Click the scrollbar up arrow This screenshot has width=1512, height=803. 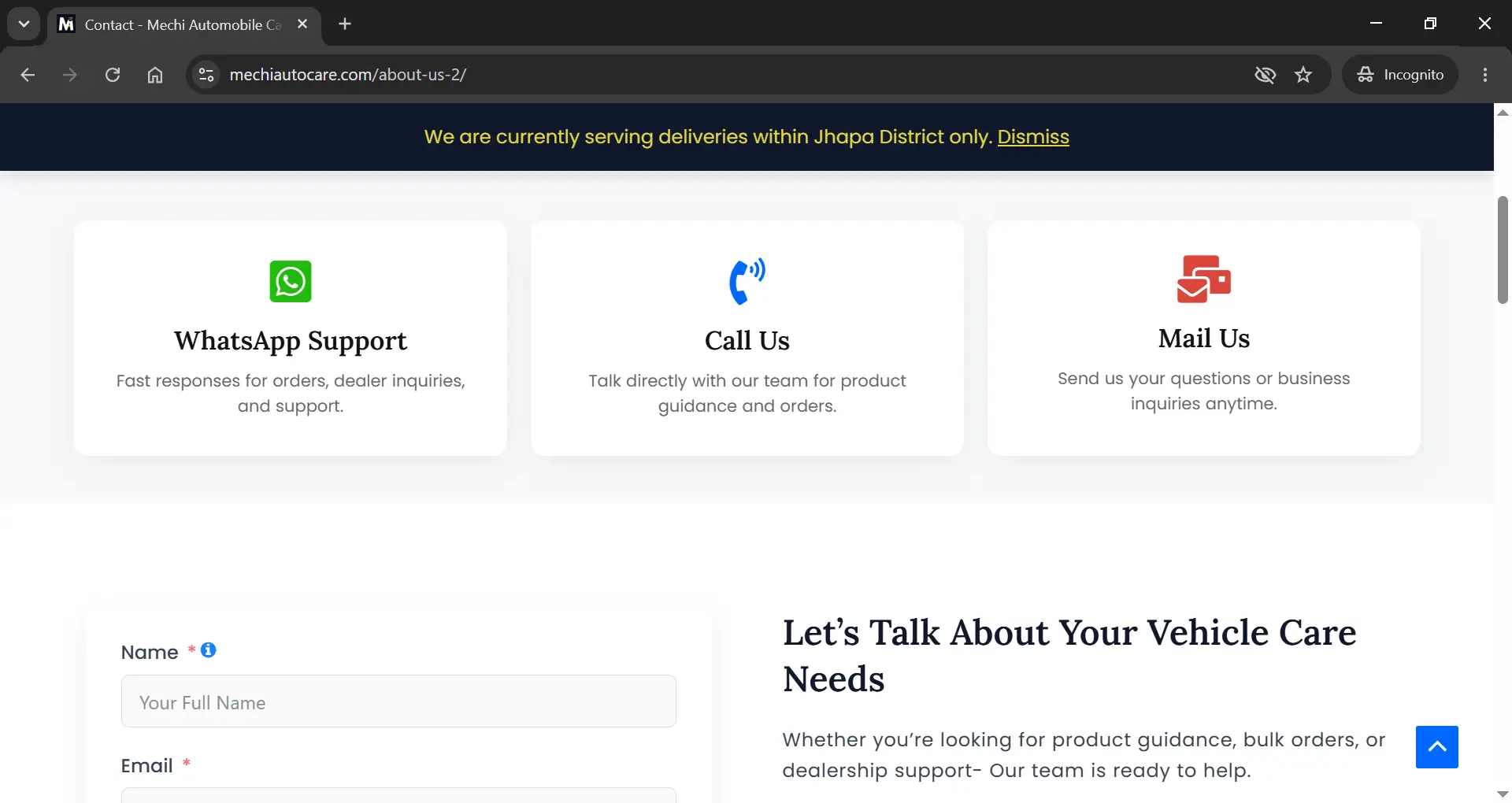(x=1503, y=113)
